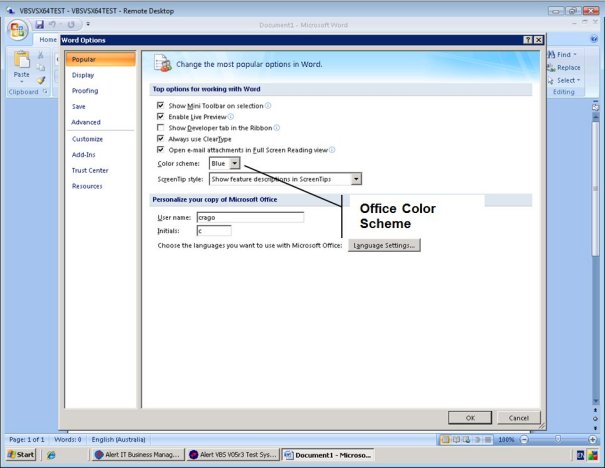
Task: Switch to the Advanced category
Action: [x=86, y=122]
